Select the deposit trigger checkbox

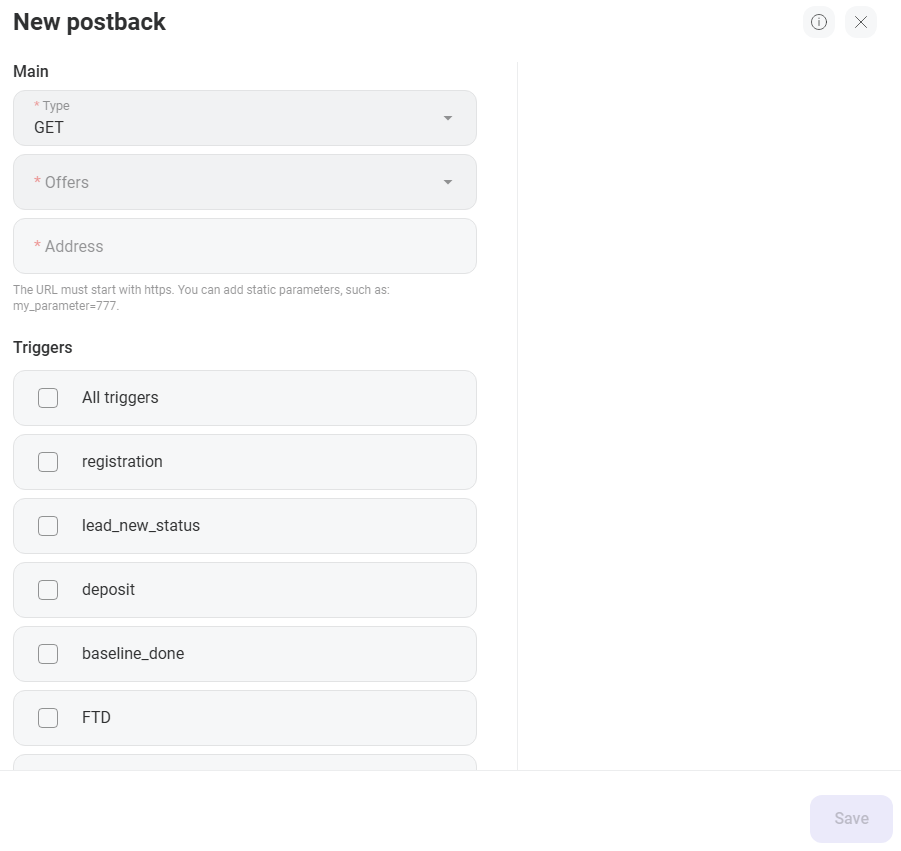click(48, 590)
